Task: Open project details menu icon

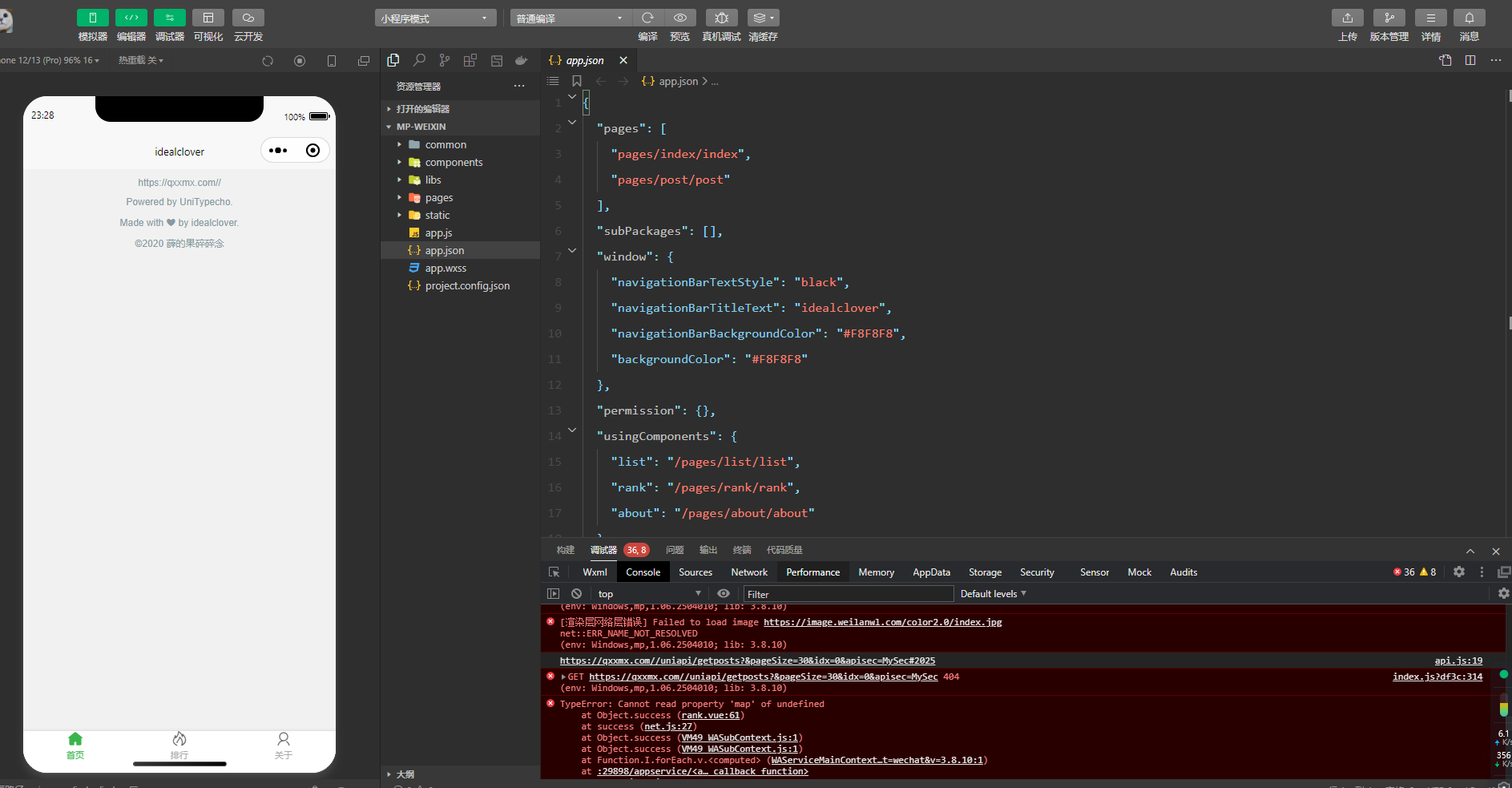Action: point(1430,18)
